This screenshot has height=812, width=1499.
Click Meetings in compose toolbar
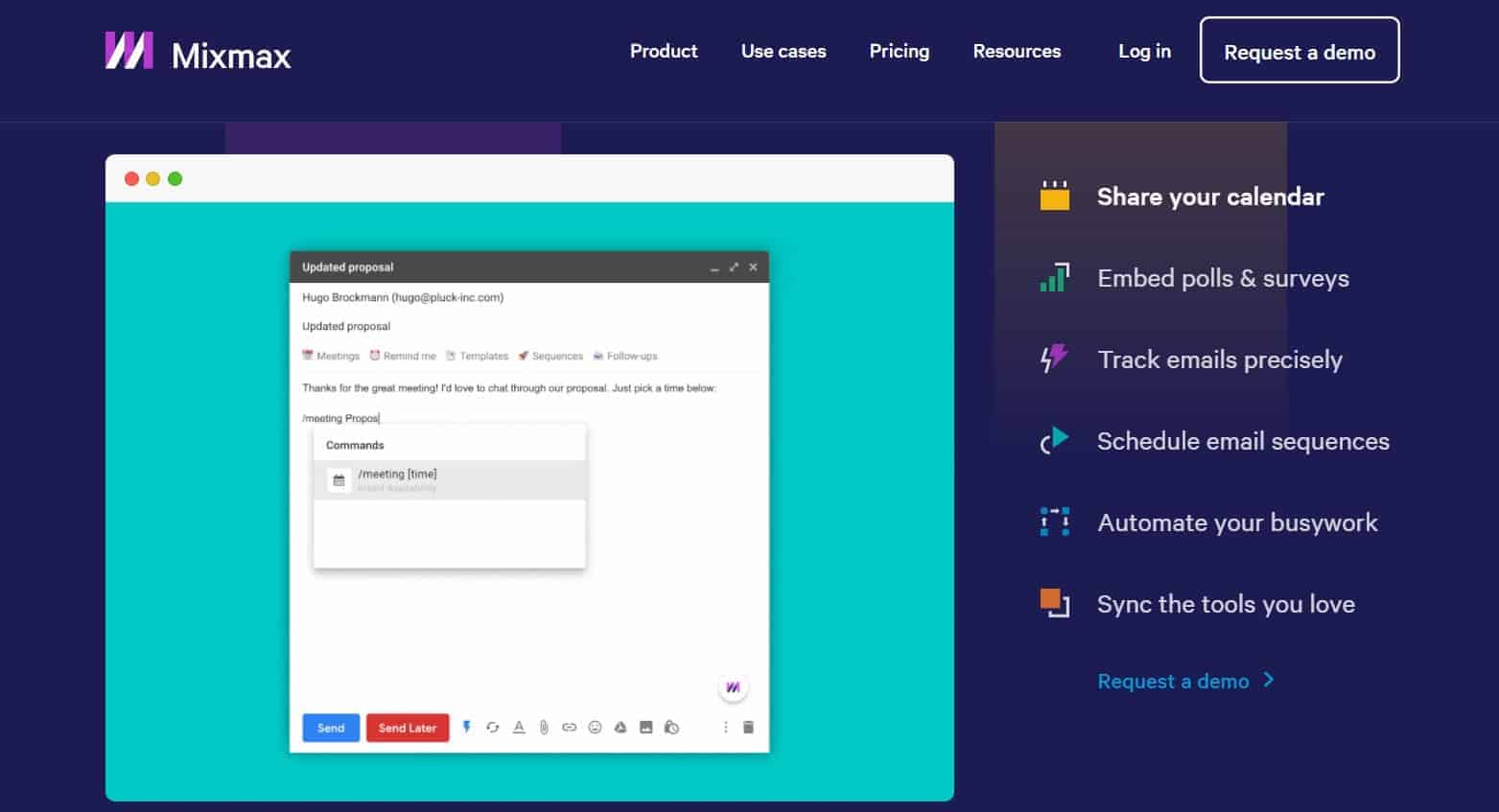pos(331,356)
